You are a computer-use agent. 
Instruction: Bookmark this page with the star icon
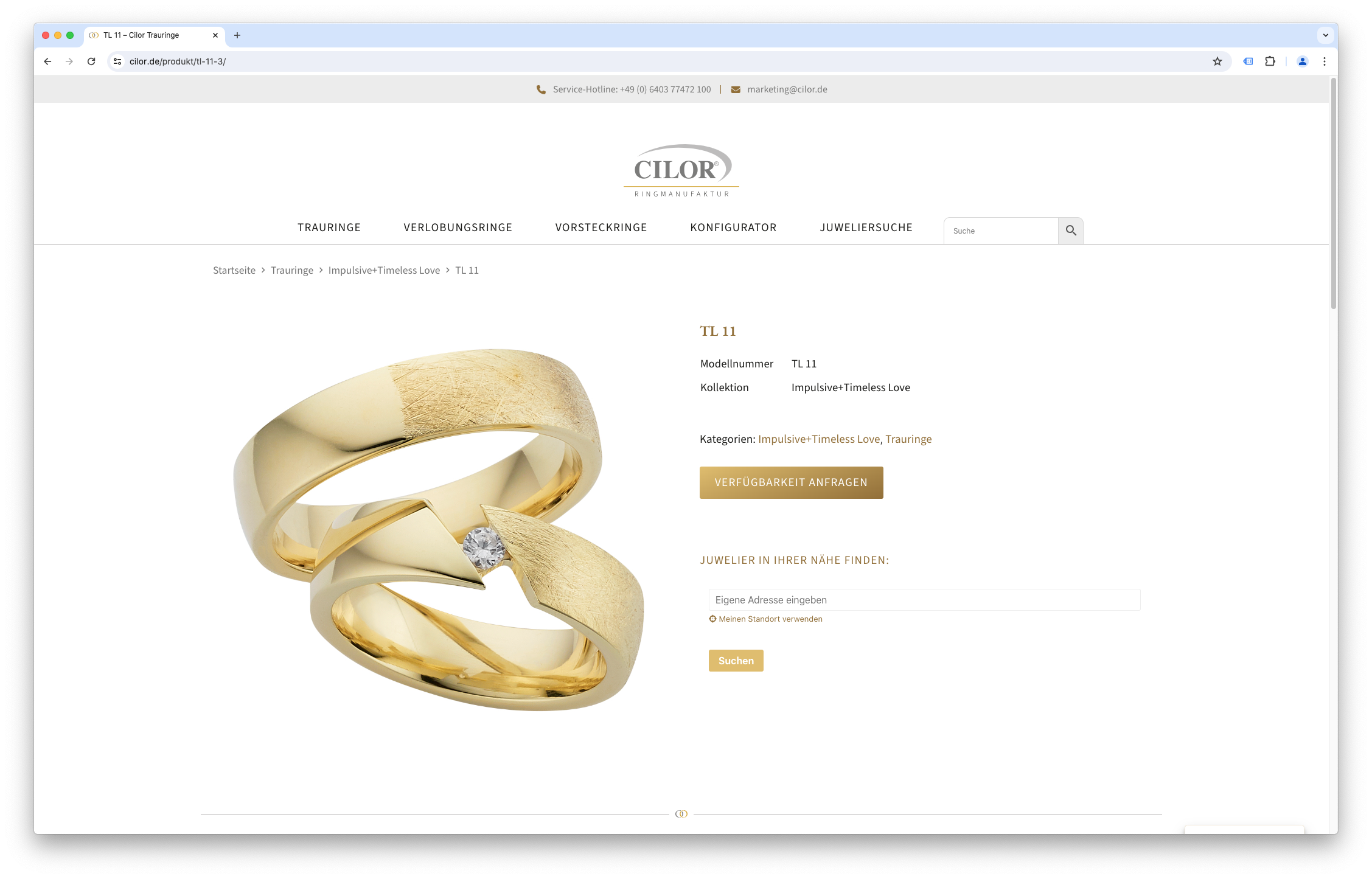[x=1217, y=61]
